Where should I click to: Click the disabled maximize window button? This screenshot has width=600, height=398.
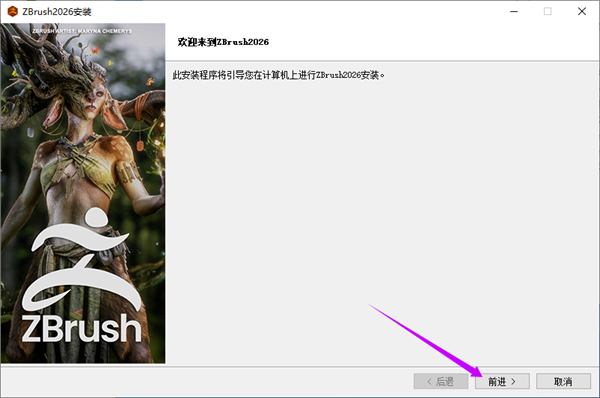[548, 11]
